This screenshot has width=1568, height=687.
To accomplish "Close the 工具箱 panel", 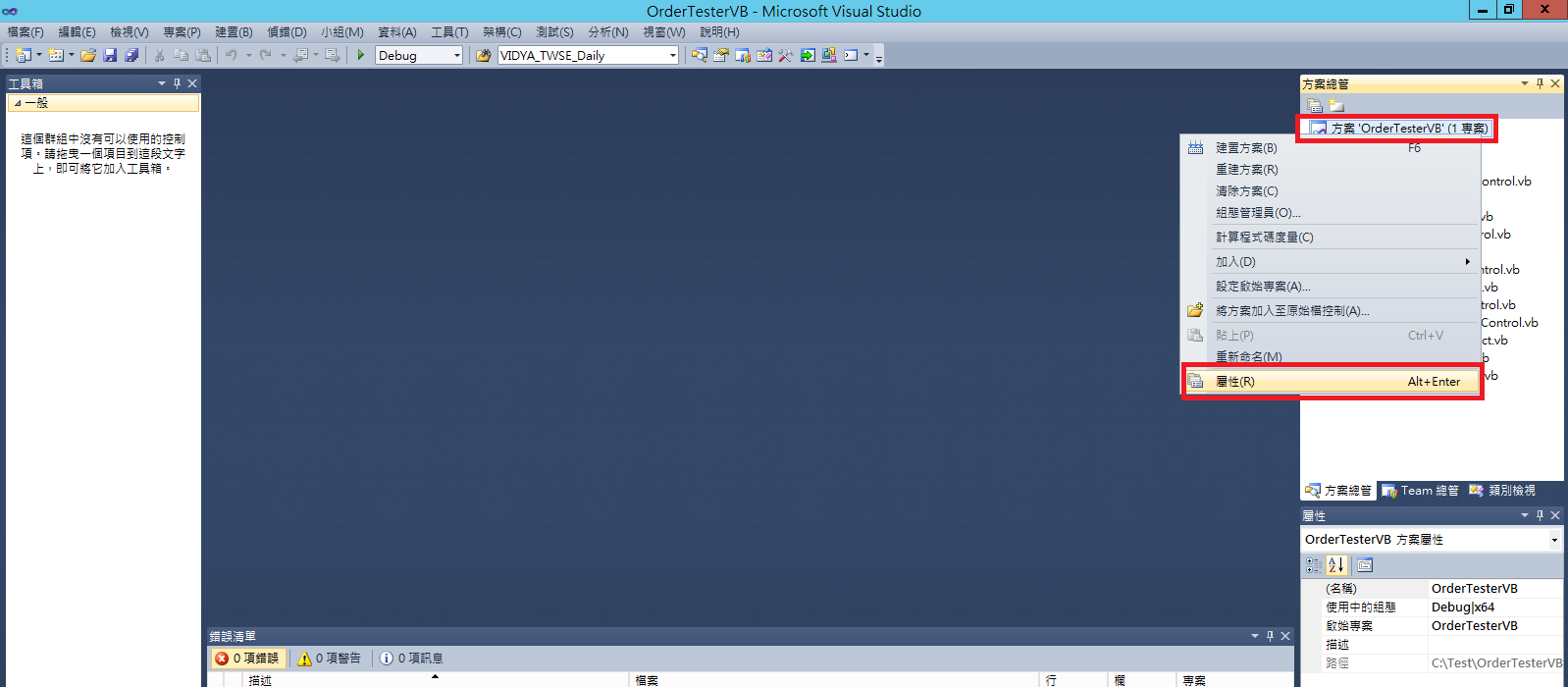I will point(192,83).
